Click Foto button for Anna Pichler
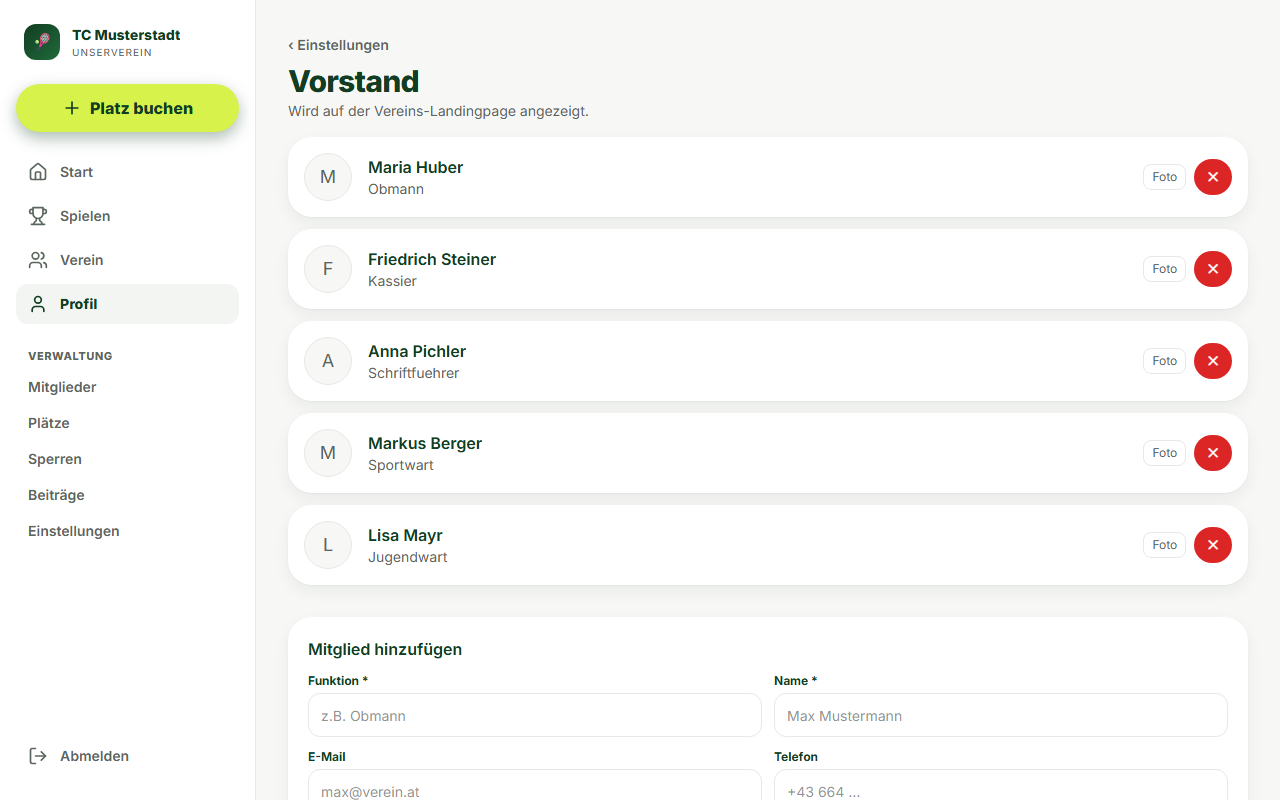Image resolution: width=1280 pixels, height=800 pixels. [x=1164, y=361]
